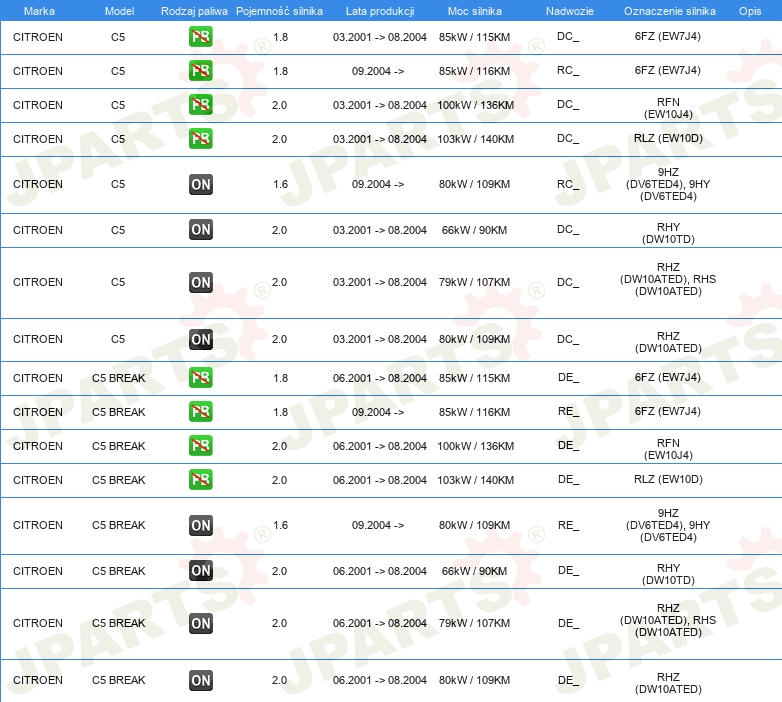Select 9HZ (DV6TED4) engine code in RE_ row
Viewport: 782px width, 702px height.
668,525
